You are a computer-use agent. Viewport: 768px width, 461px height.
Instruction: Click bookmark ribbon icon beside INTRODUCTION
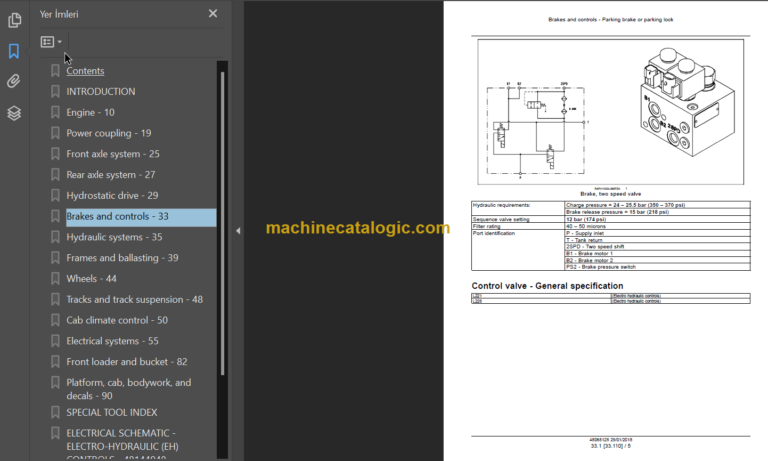pos(55,92)
